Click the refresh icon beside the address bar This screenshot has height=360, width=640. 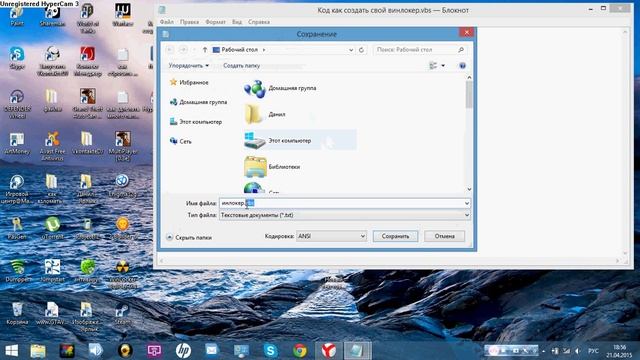pos(361,50)
